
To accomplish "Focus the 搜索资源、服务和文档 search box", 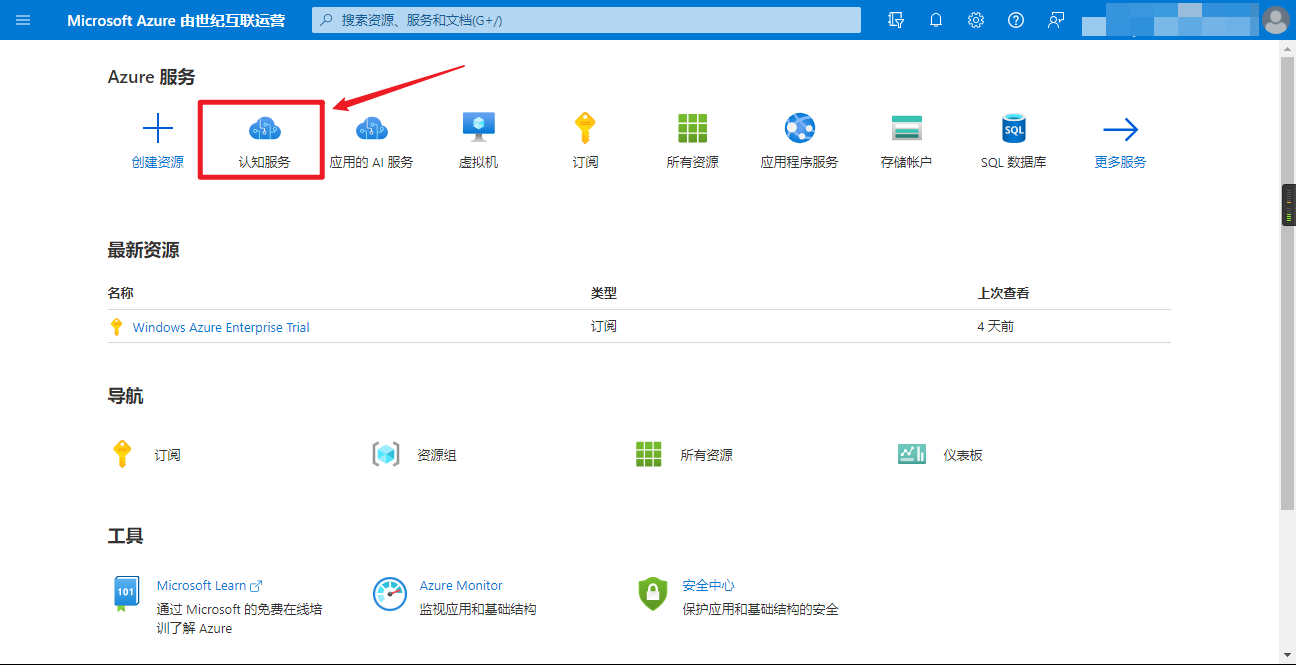I will [586, 20].
